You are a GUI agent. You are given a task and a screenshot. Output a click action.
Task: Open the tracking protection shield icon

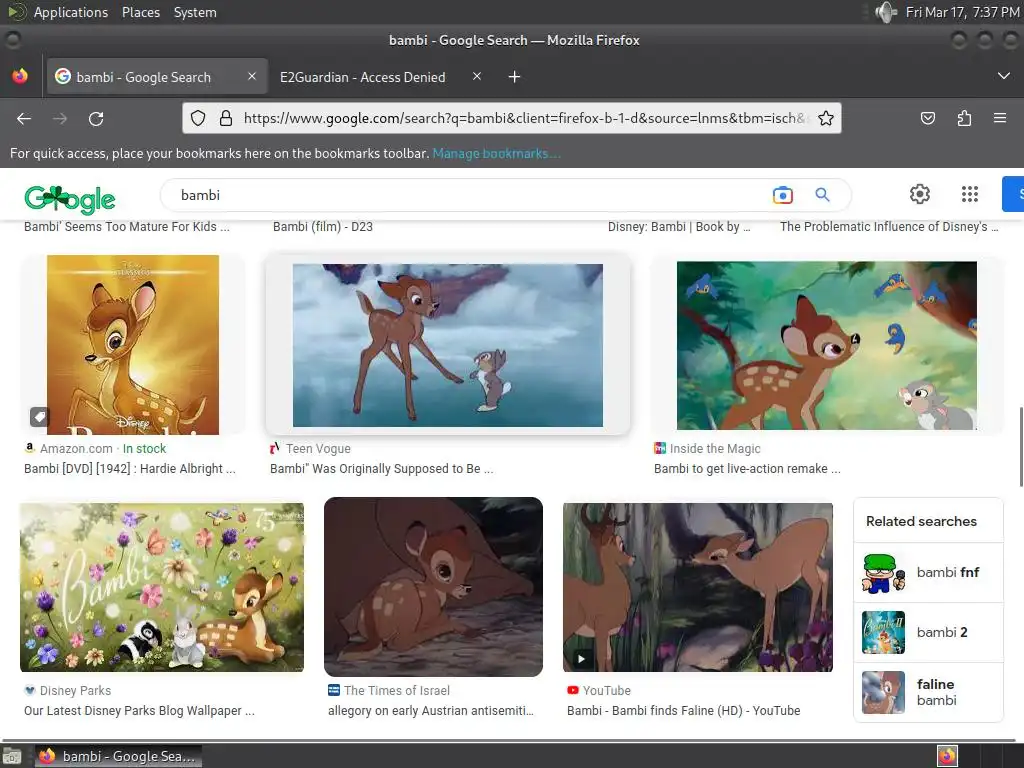pyautogui.click(x=198, y=118)
